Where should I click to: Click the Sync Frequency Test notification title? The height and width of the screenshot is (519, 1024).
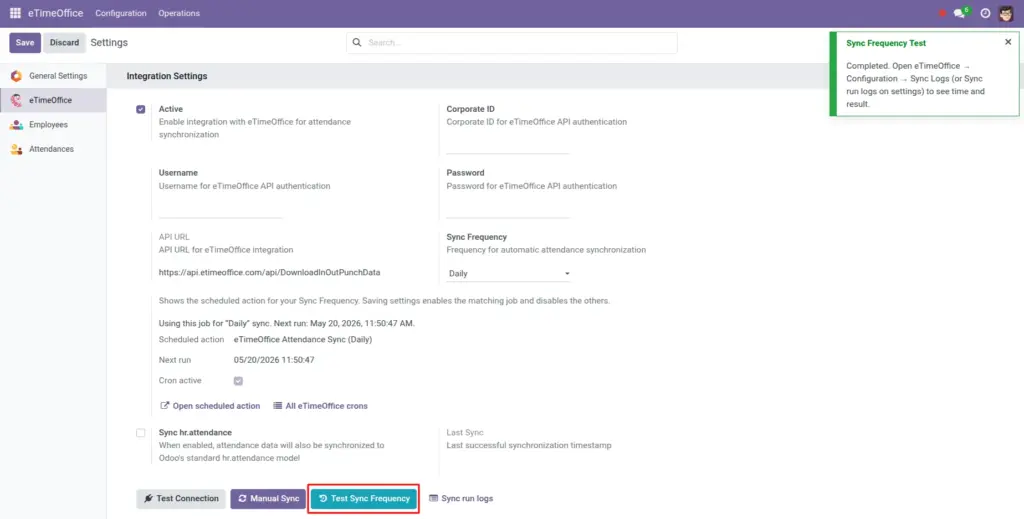click(x=886, y=43)
